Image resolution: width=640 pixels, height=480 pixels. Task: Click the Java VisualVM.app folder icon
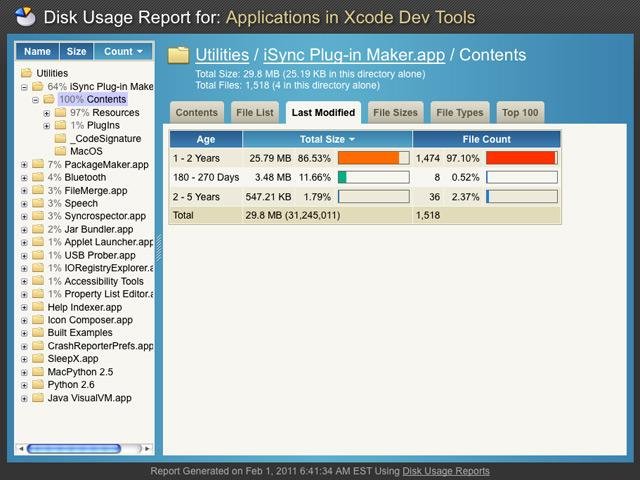pos(38,398)
